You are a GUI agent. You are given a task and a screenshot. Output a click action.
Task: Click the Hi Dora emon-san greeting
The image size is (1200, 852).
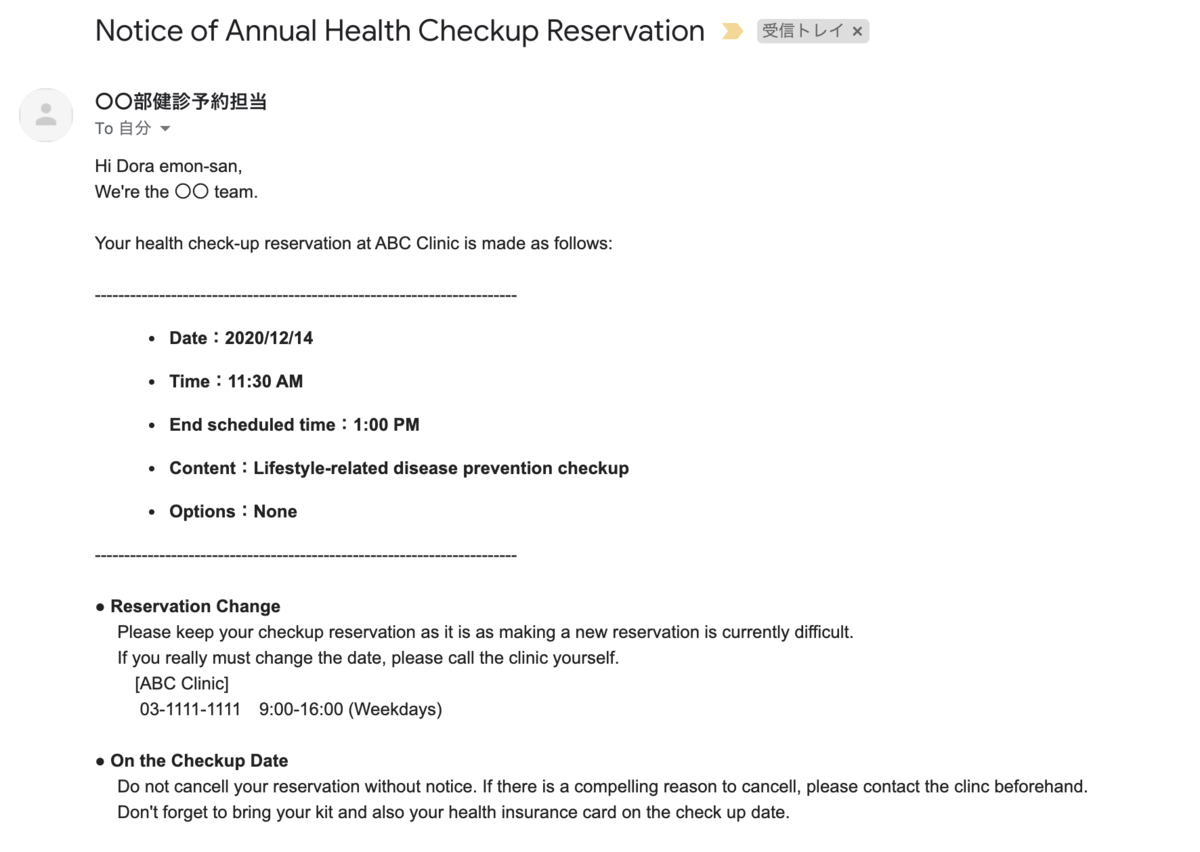168,166
